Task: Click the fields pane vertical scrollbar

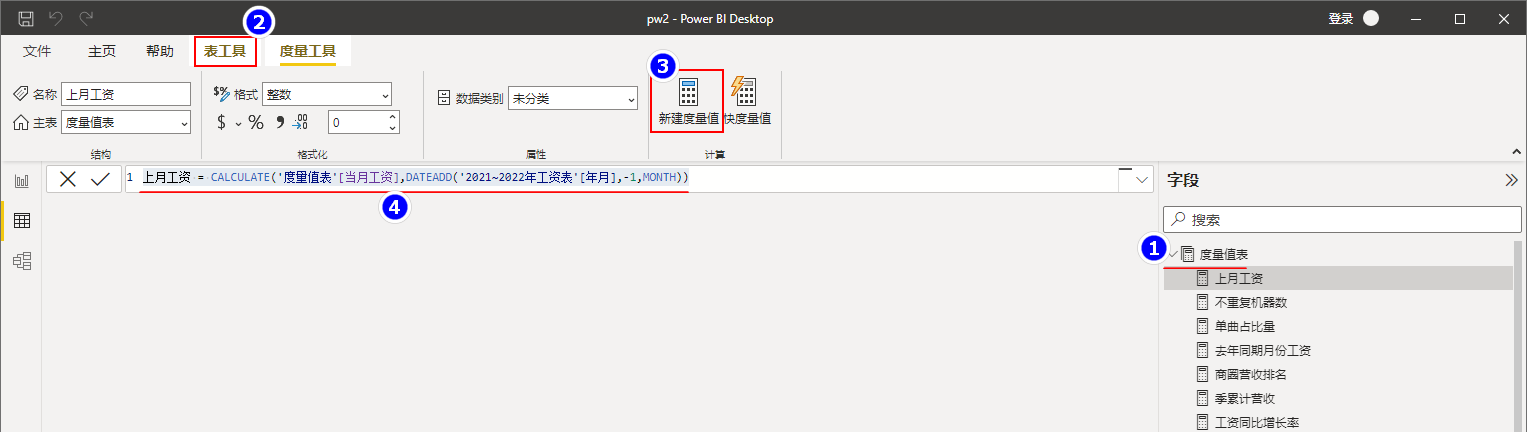Action: (1519, 335)
